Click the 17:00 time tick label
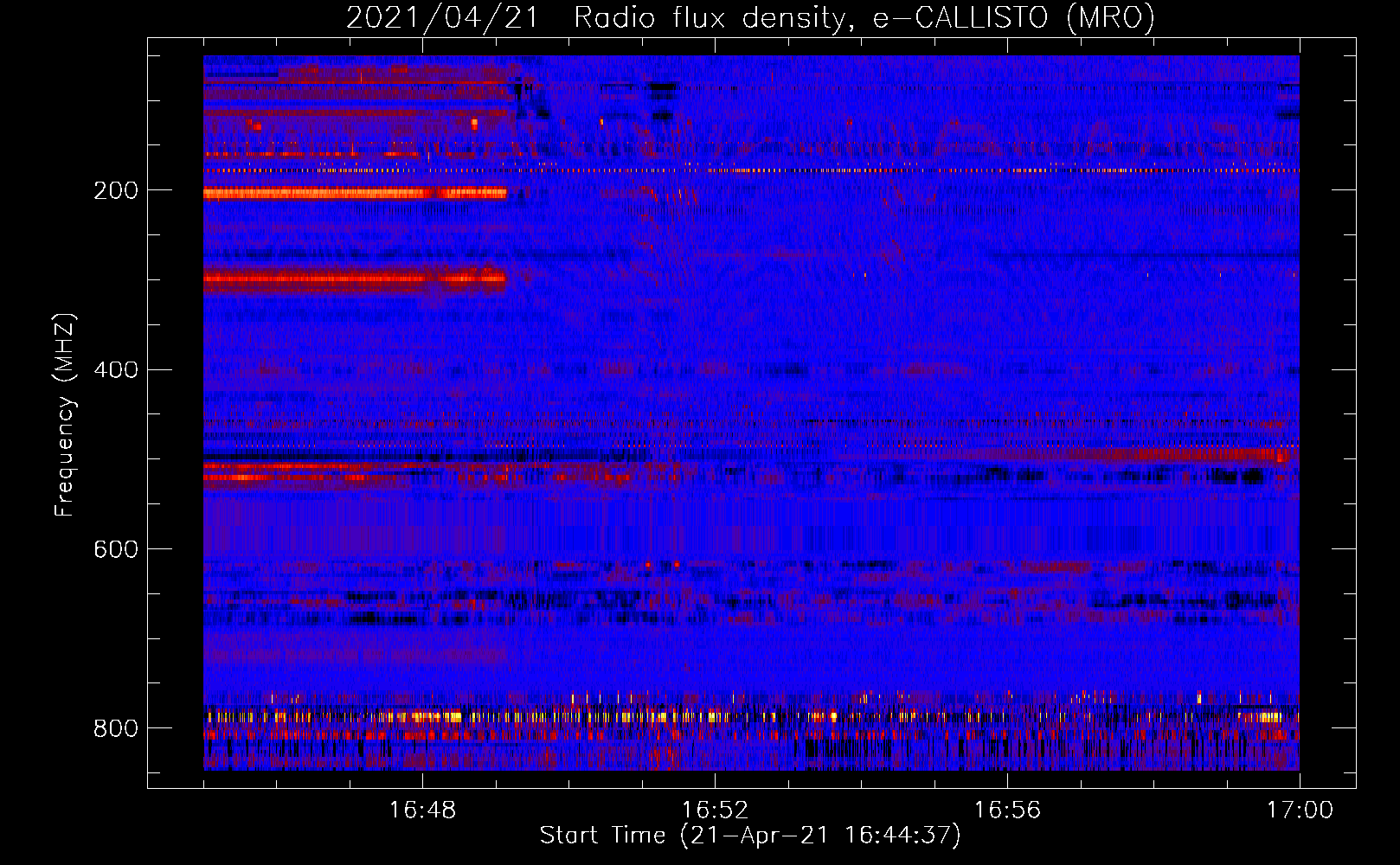 click(1300, 811)
